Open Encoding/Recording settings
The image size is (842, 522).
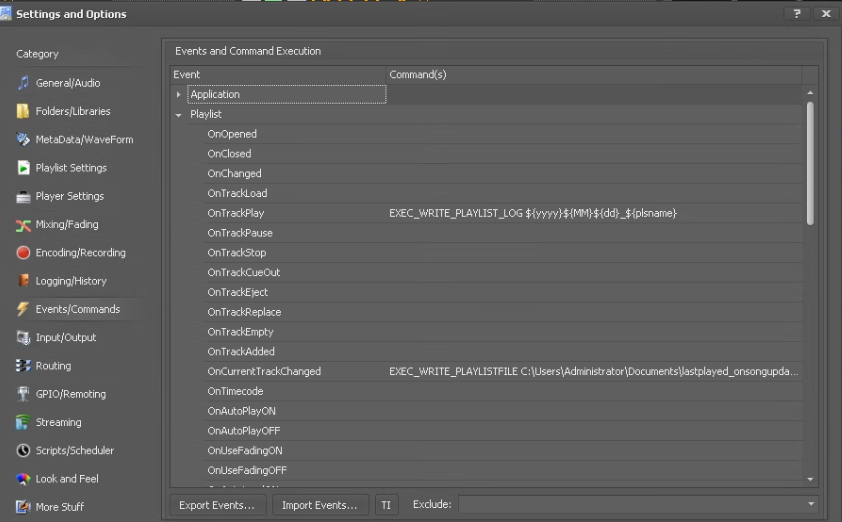pos(81,253)
